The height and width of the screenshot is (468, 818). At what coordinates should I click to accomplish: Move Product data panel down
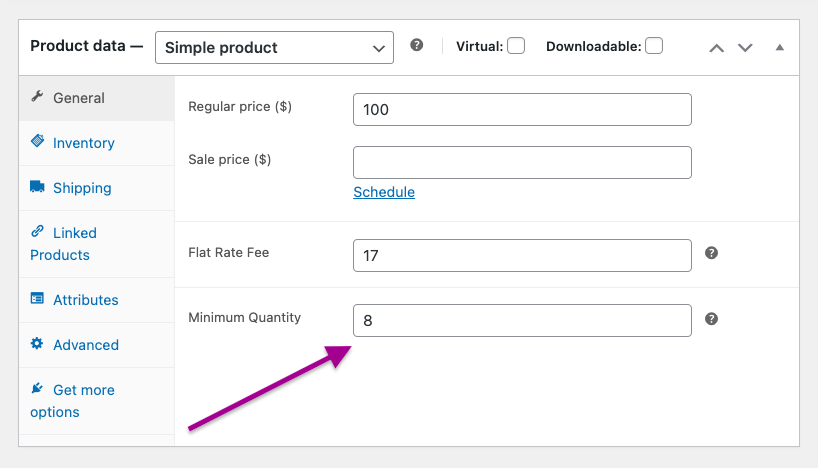coord(744,47)
